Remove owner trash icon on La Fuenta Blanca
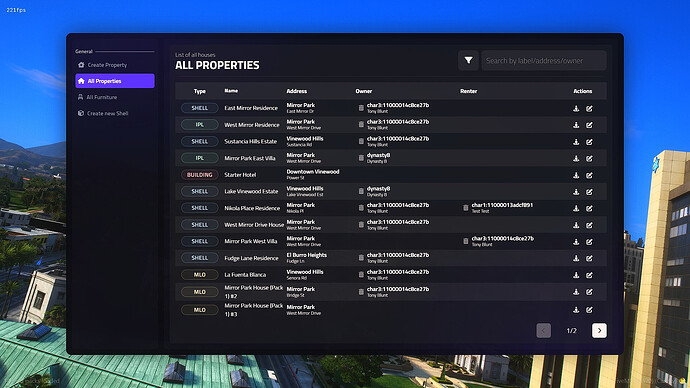This screenshot has height=388, width=690. pos(361,275)
